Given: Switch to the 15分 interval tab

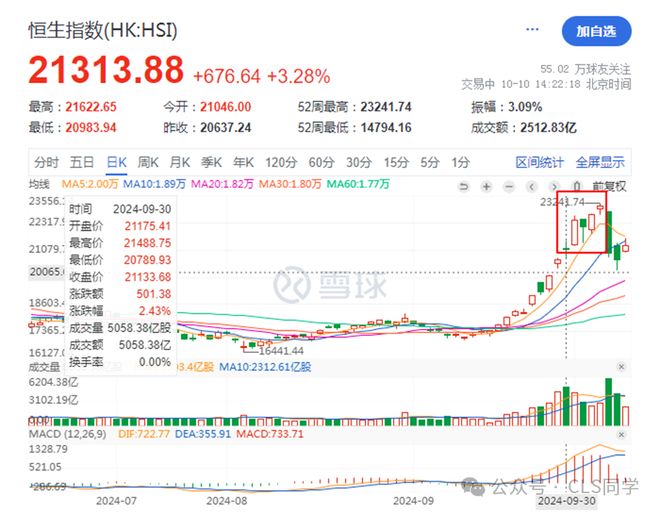Looking at the screenshot, I should pos(396,162).
